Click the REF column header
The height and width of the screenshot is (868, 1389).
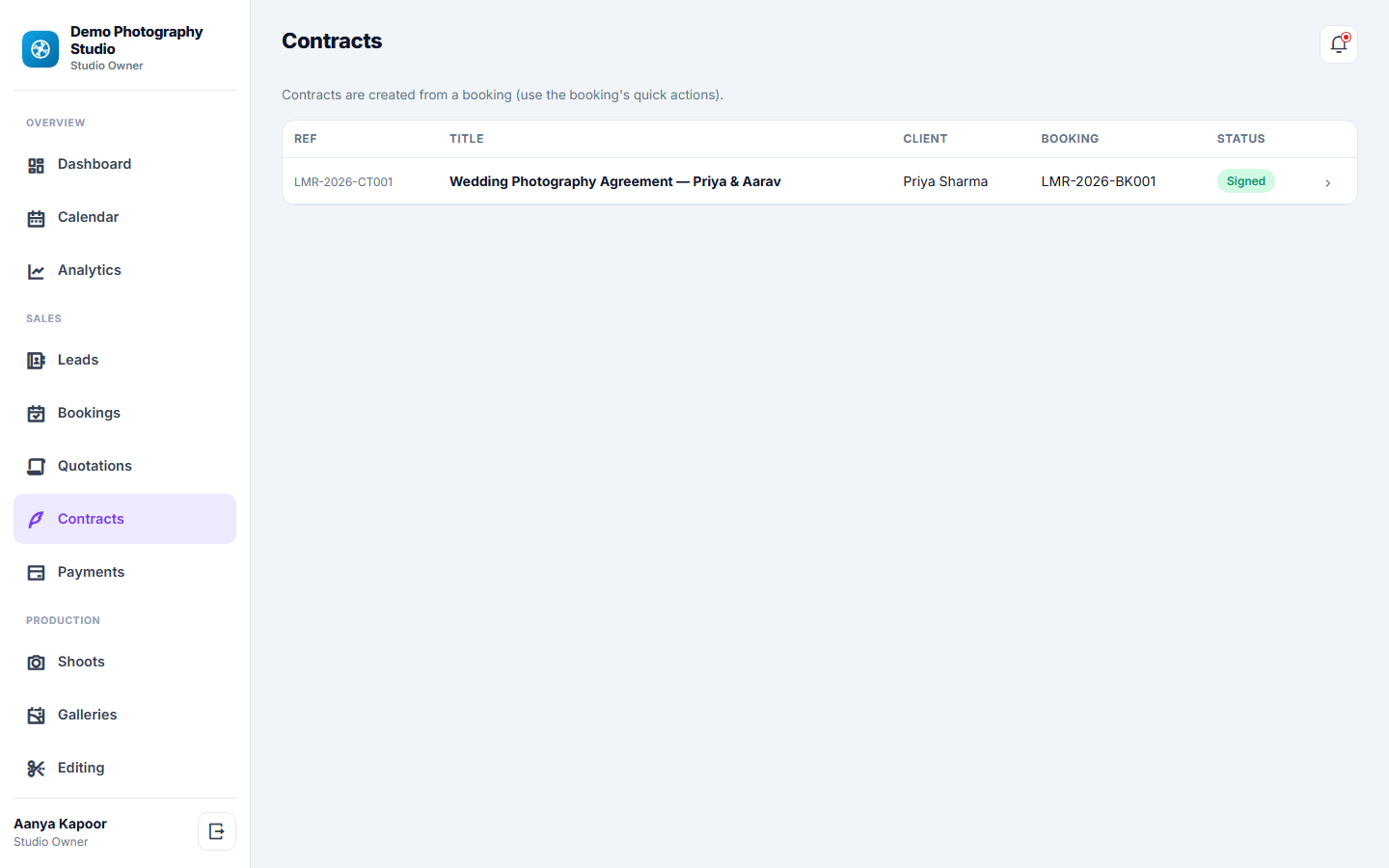(306, 139)
